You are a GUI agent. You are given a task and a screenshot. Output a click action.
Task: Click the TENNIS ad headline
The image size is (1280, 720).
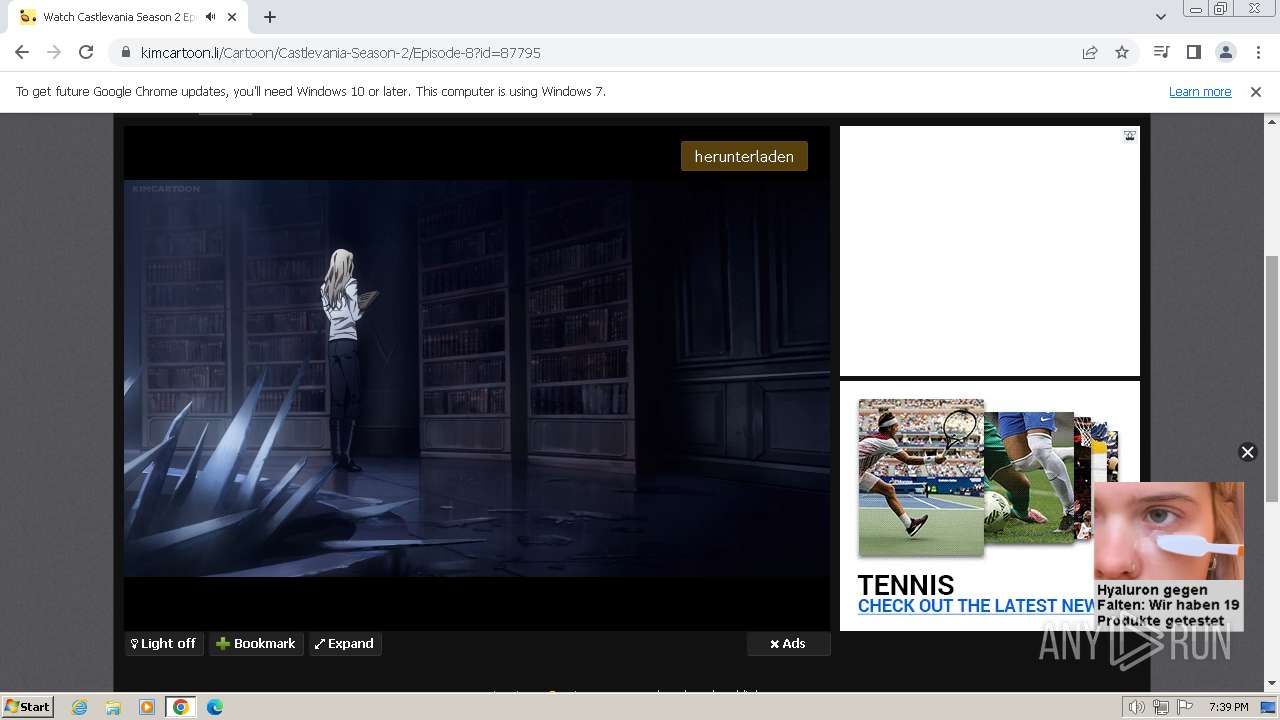(x=906, y=585)
